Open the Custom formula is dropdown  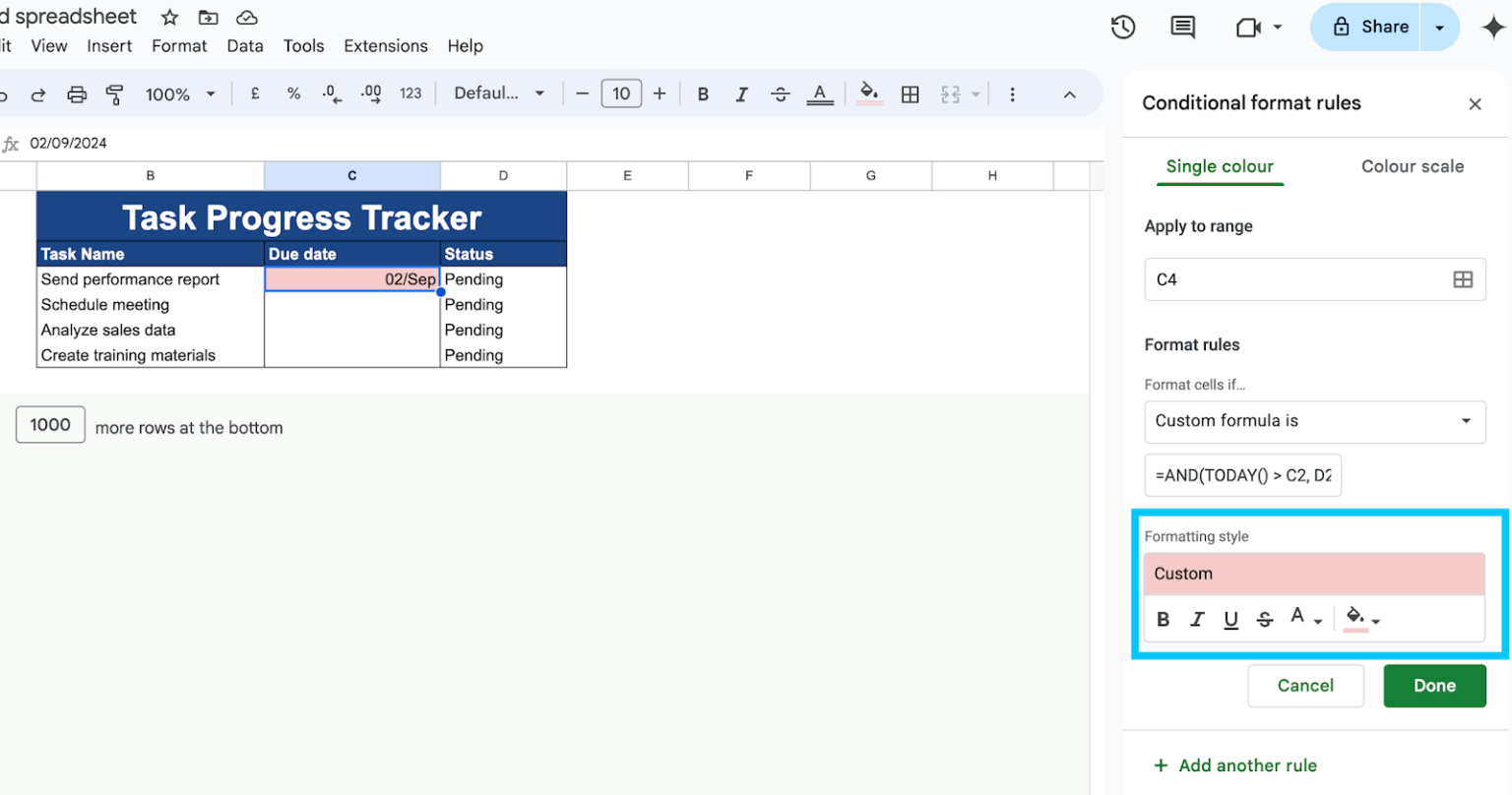[x=1315, y=421]
